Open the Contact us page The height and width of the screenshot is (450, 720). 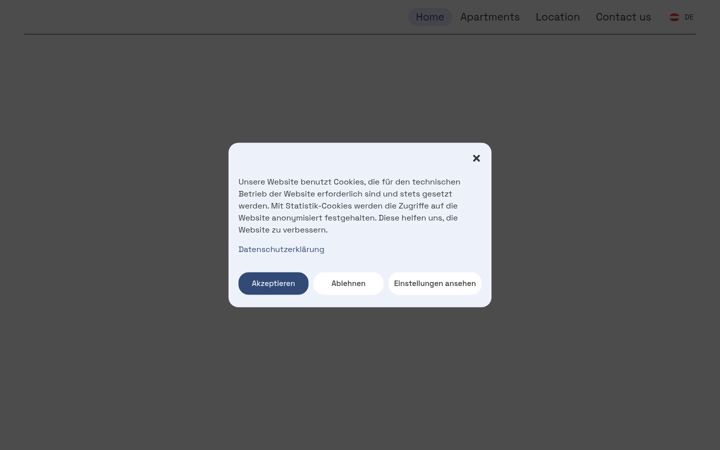click(623, 17)
